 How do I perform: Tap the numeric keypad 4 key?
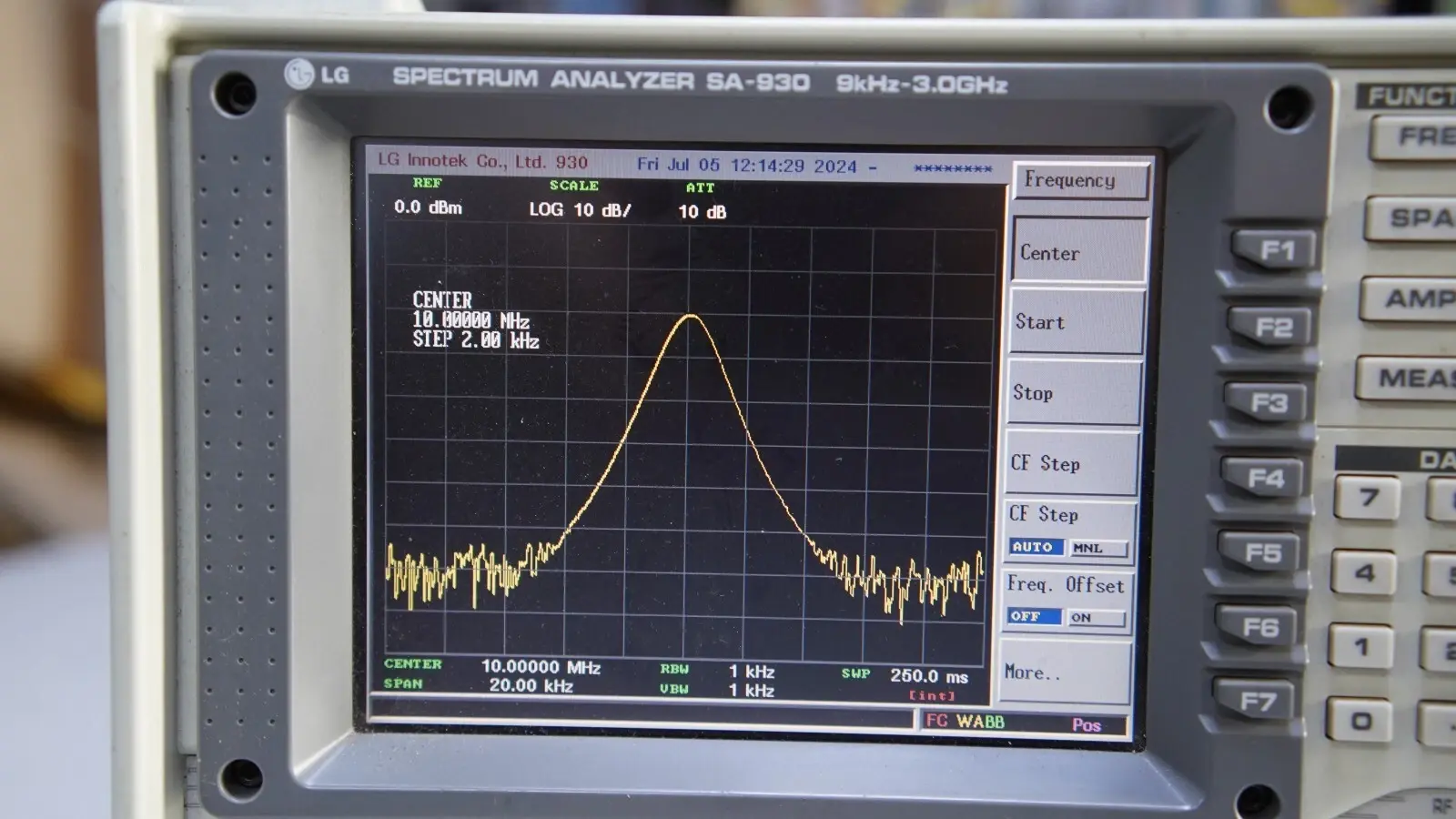[x=1364, y=573]
